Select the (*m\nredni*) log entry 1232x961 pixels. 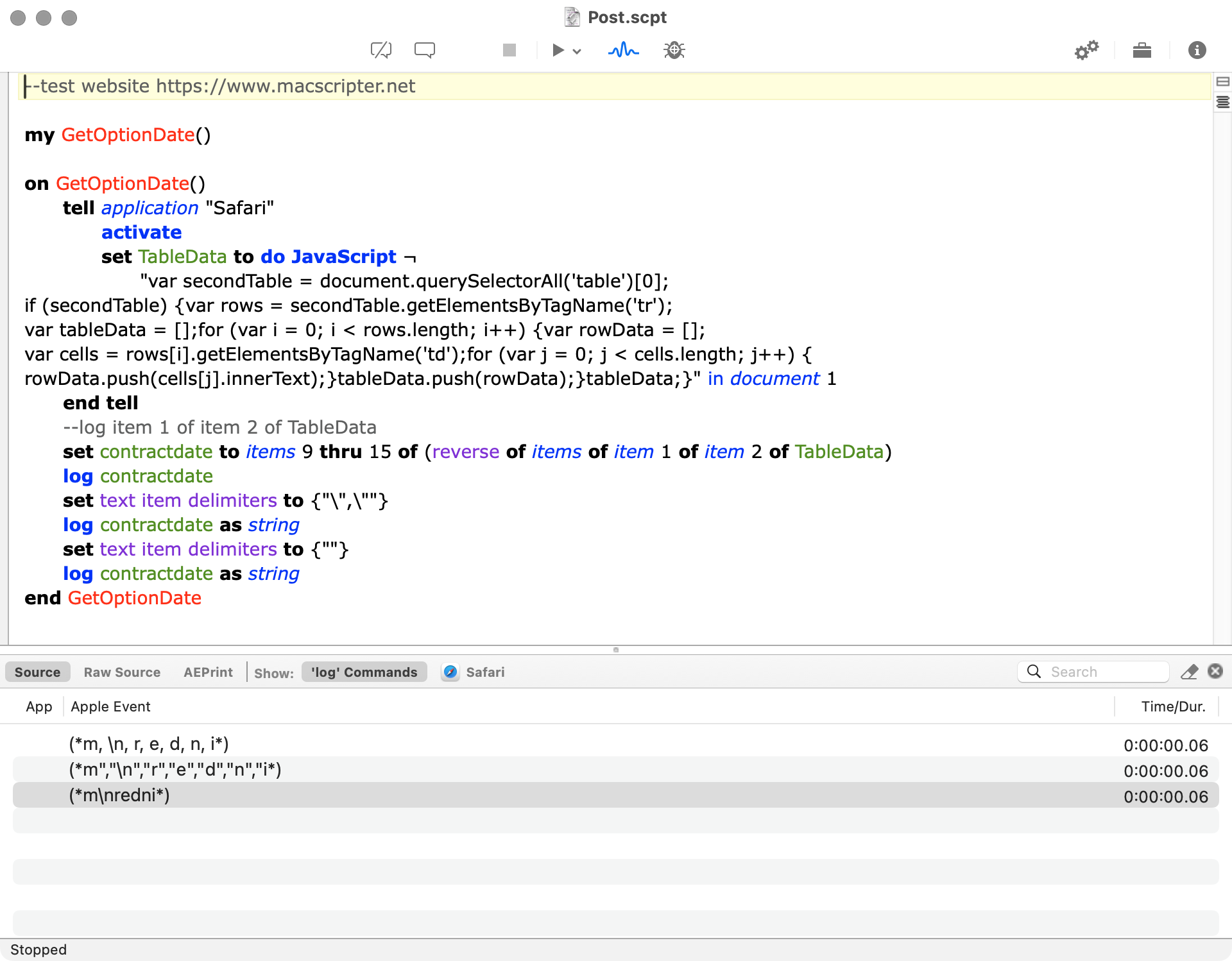click(x=119, y=795)
